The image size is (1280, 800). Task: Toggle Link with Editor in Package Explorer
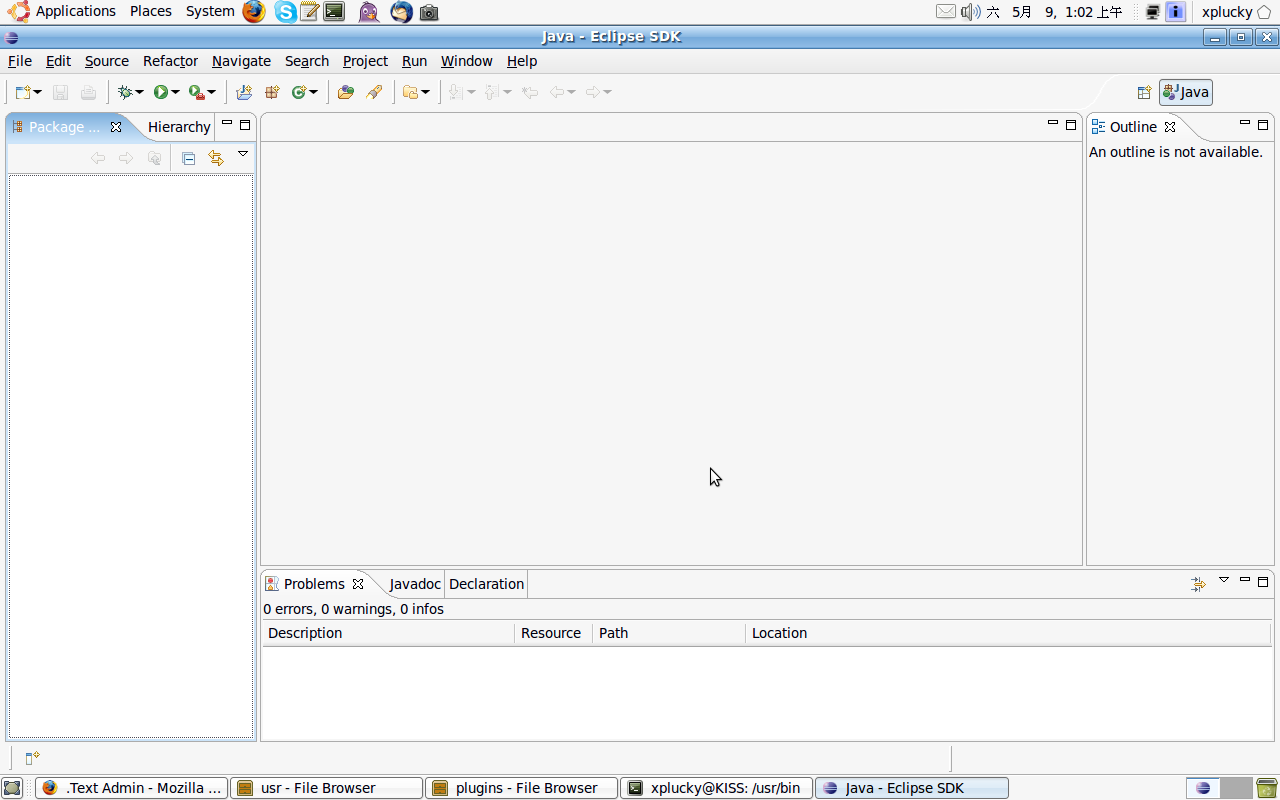(215, 158)
